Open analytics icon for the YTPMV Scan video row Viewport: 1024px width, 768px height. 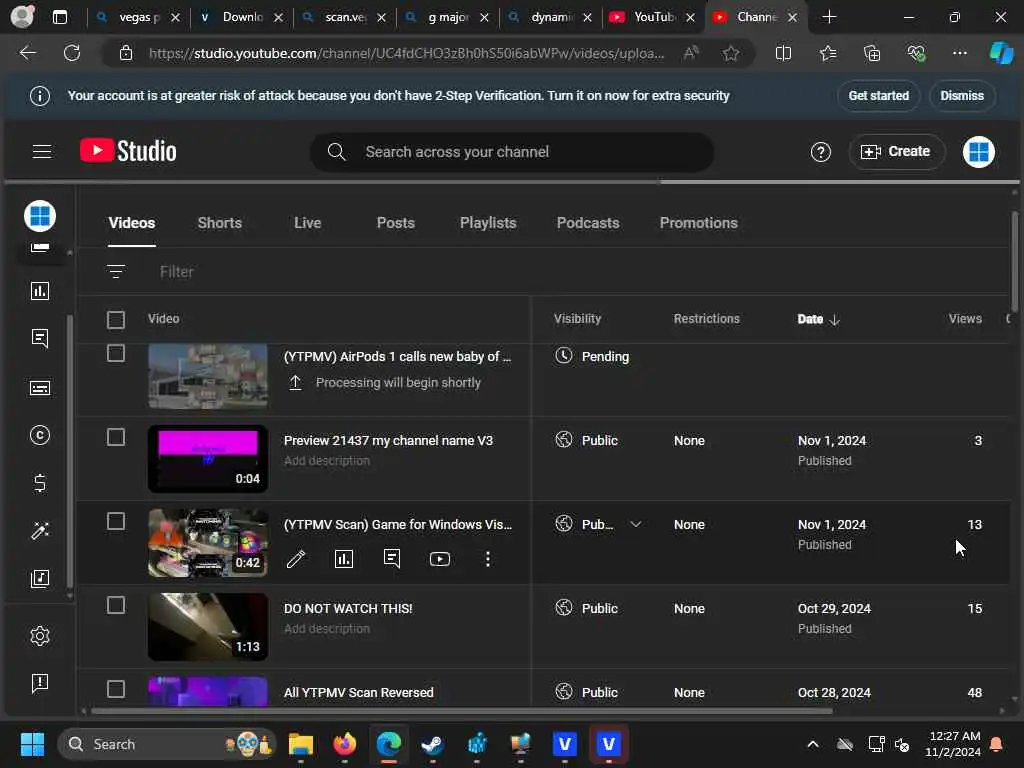click(344, 559)
